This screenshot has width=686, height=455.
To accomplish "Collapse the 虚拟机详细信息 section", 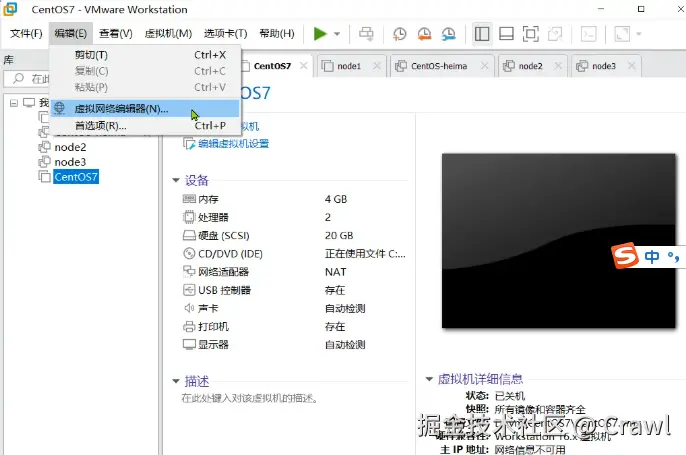I will click(x=429, y=379).
